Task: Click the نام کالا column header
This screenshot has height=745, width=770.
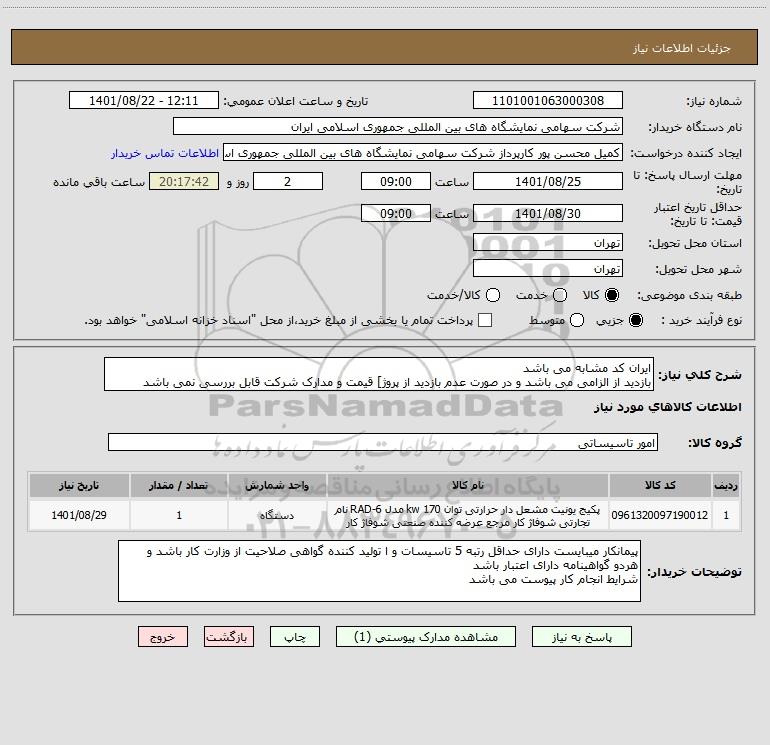Action: (468, 485)
